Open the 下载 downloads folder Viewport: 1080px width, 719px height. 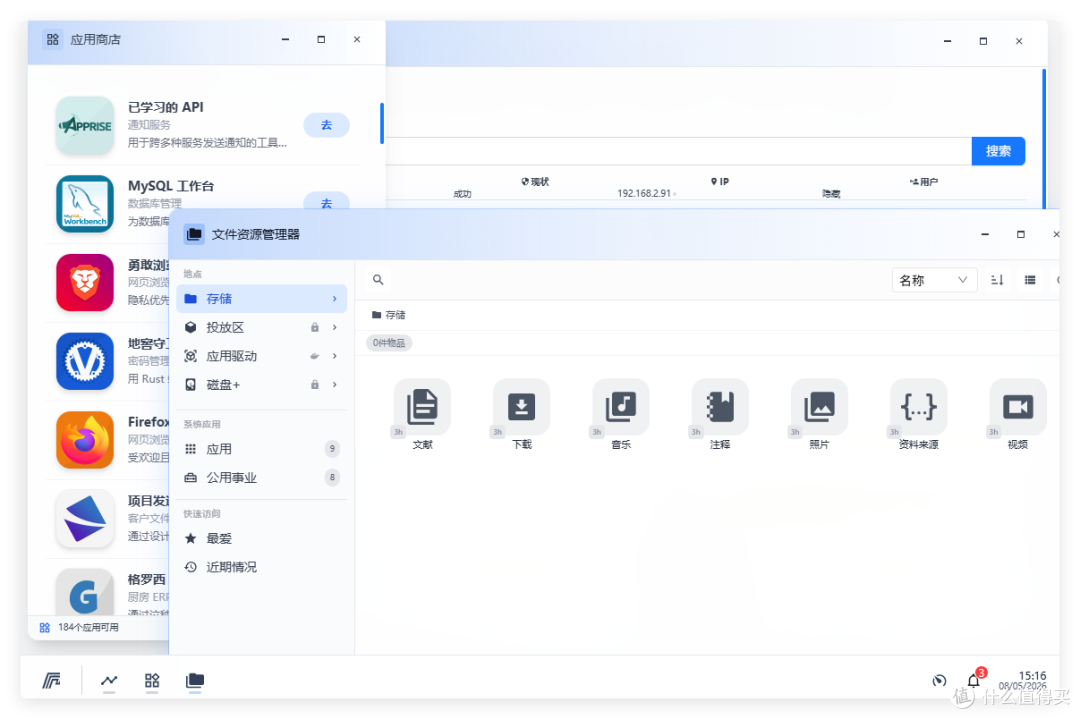(x=521, y=406)
